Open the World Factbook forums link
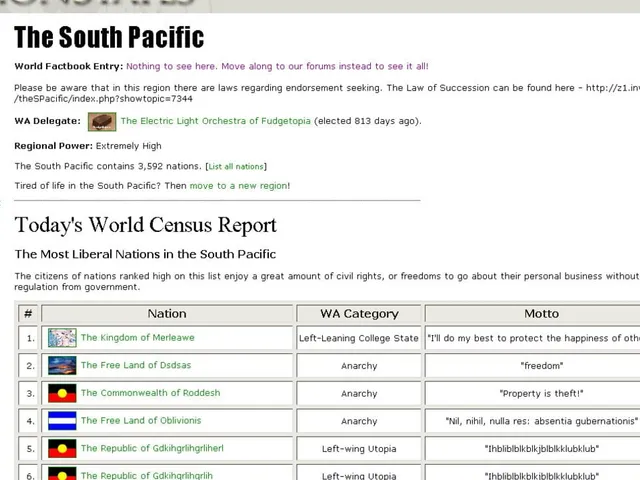 point(277,66)
